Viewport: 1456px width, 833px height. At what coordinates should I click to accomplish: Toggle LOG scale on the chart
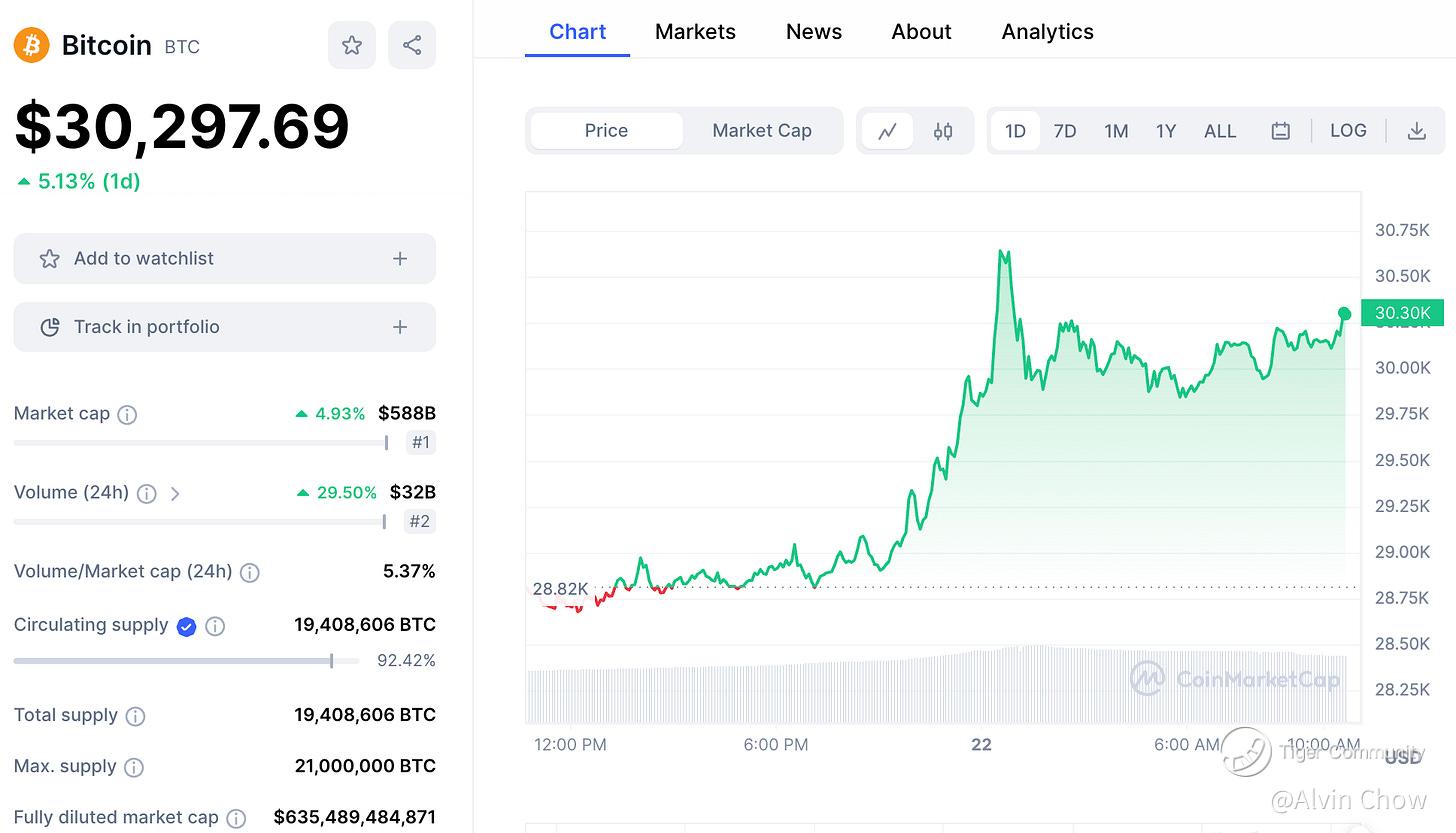[1348, 131]
